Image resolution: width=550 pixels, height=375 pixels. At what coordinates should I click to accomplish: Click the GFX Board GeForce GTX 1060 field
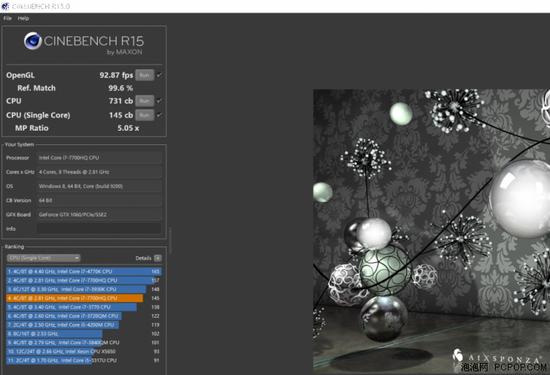point(99,214)
